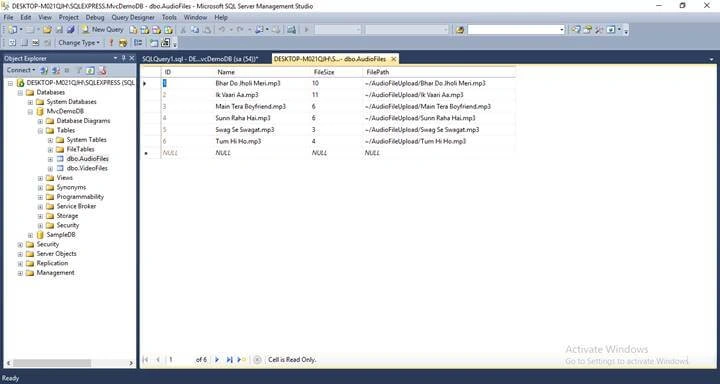Image resolution: width=720 pixels, height=384 pixels.
Task: Show the Diagram pane icon in query toolbar
Action: coord(12,43)
